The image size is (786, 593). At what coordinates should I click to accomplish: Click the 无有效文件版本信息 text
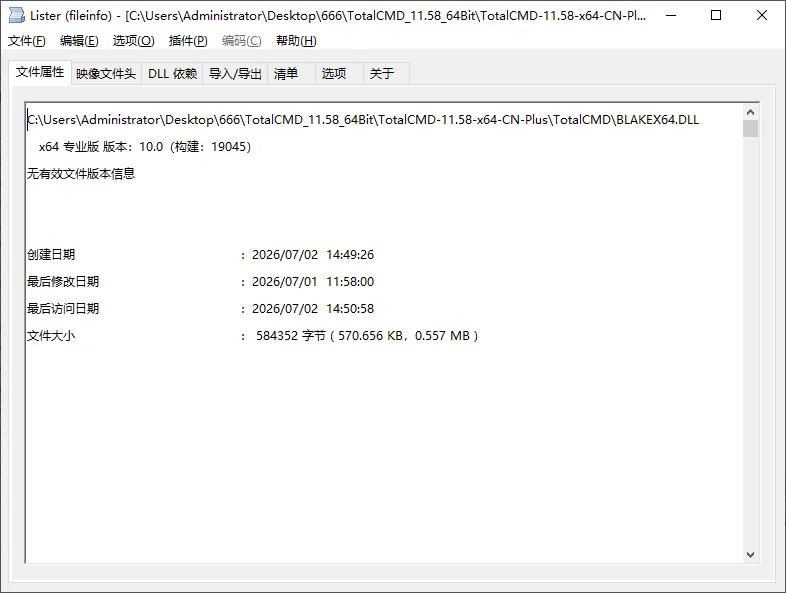tap(81, 174)
